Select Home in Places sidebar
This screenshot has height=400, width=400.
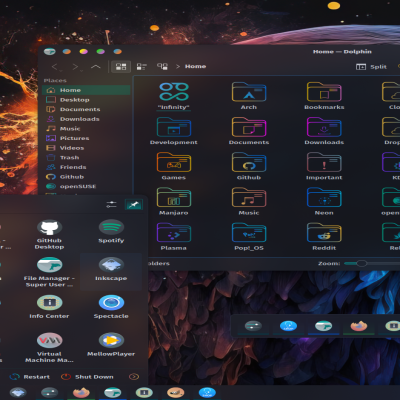pos(86,90)
